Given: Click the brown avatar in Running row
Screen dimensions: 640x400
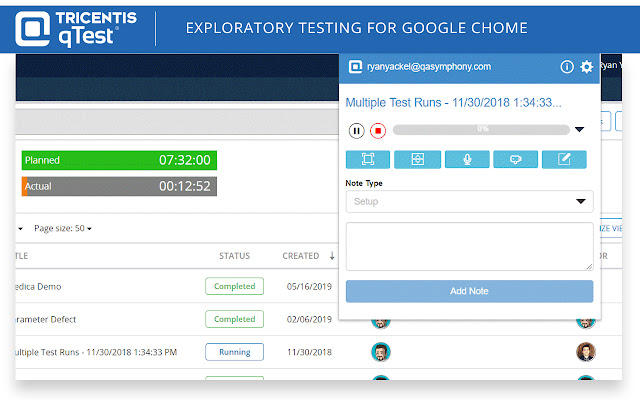Looking at the screenshot, I should [586, 352].
